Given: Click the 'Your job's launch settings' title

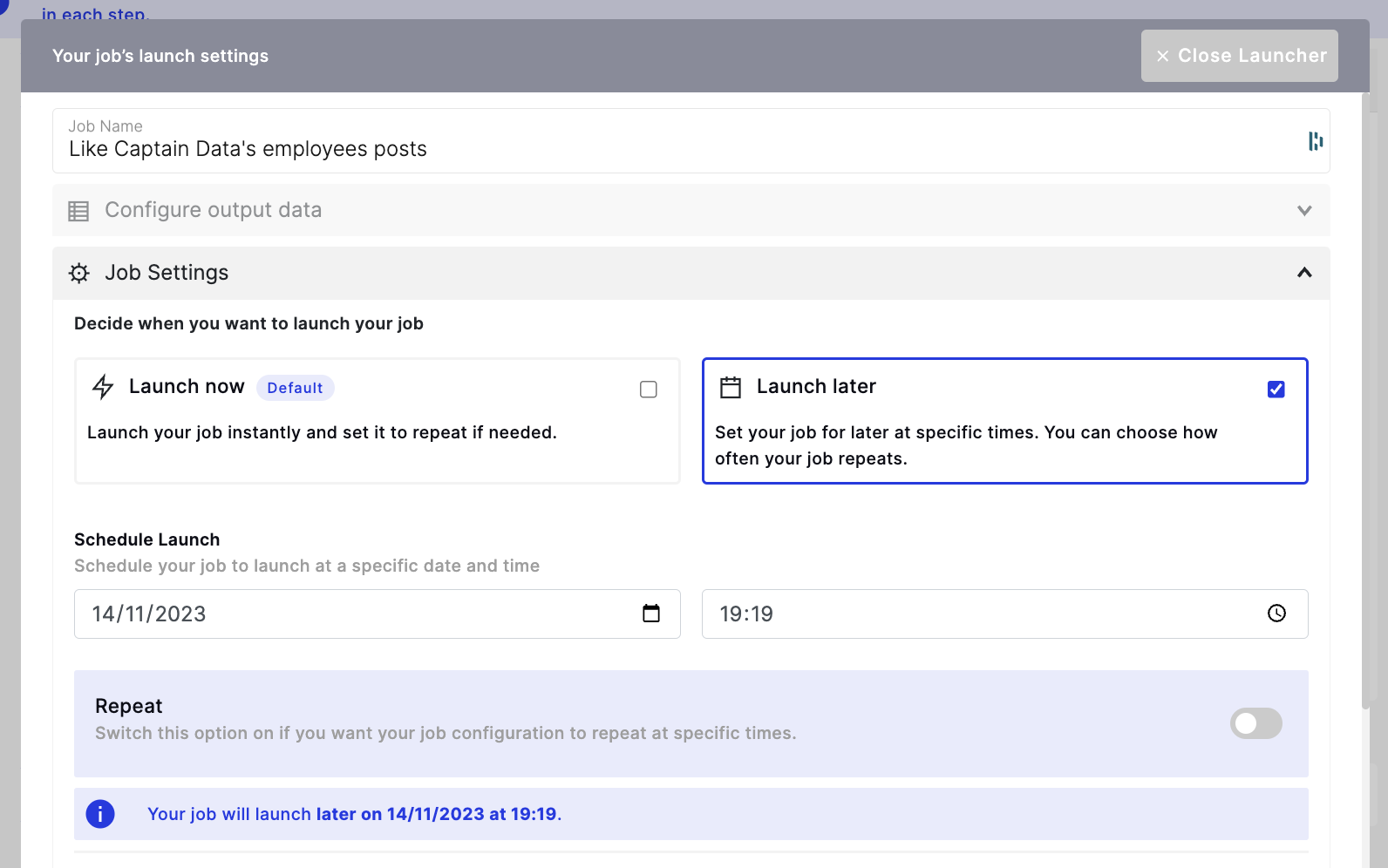Looking at the screenshot, I should (160, 56).
